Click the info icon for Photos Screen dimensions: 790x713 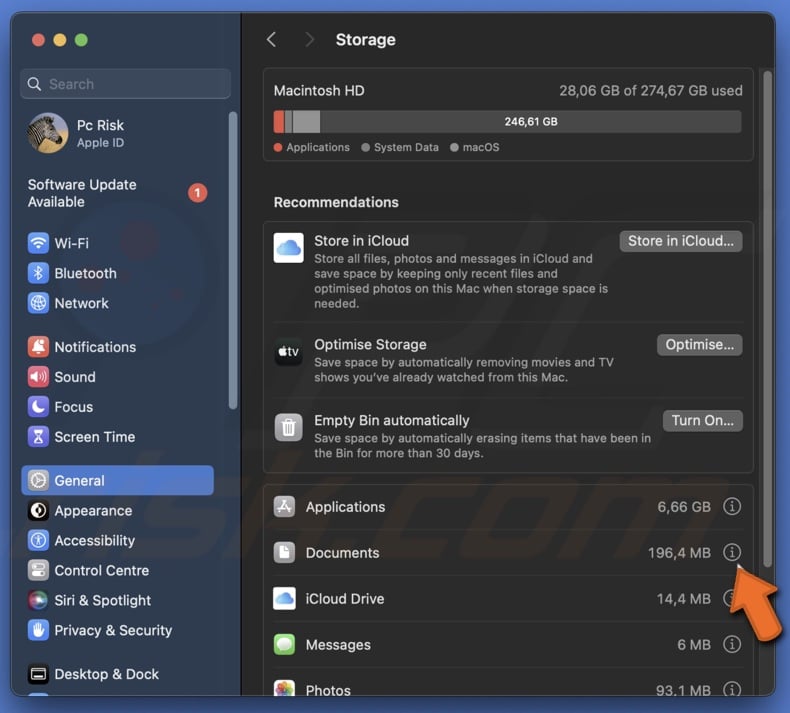point(732,689)
